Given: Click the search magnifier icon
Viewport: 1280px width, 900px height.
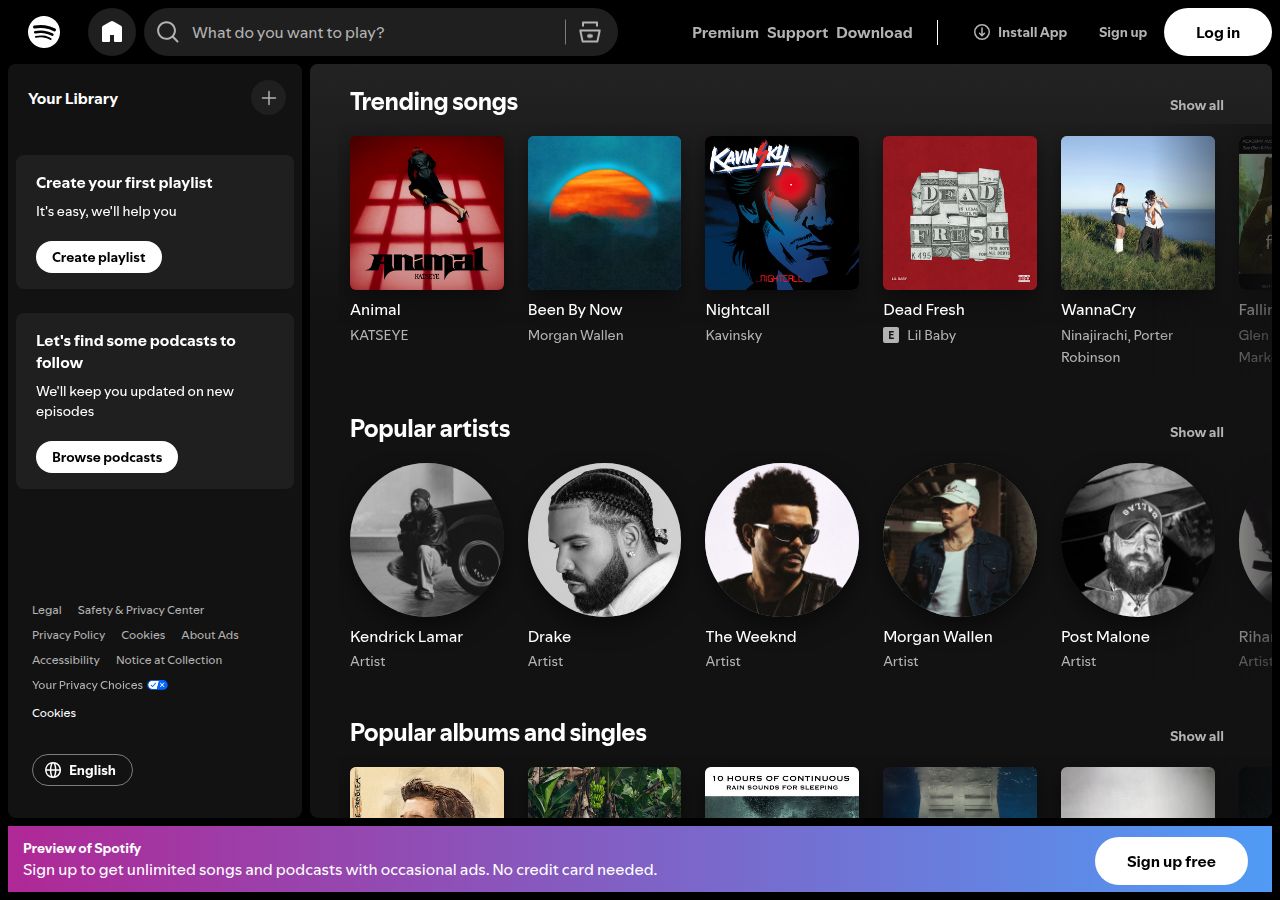Looking at the screenshot, I should click(x=168, y=32).
